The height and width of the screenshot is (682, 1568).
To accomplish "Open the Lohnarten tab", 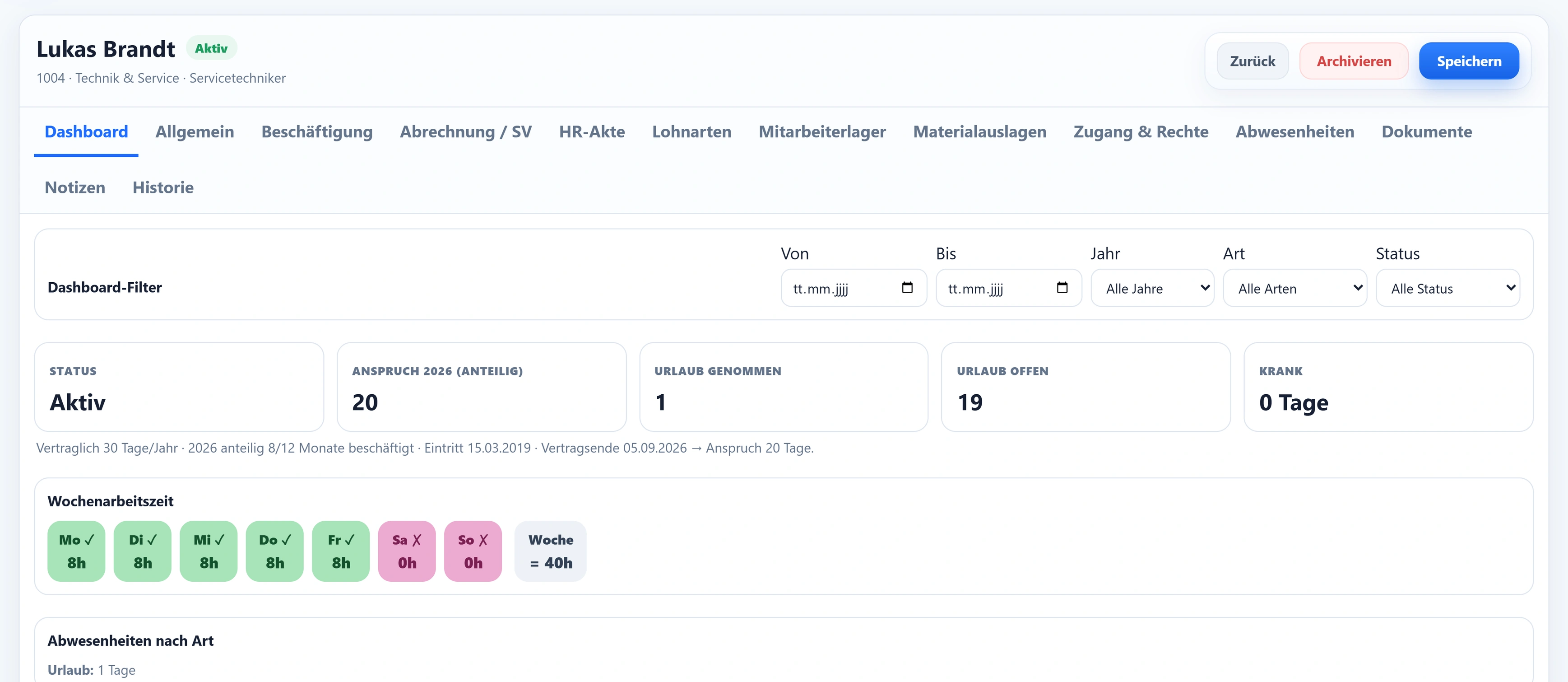I will click(692, 131).
